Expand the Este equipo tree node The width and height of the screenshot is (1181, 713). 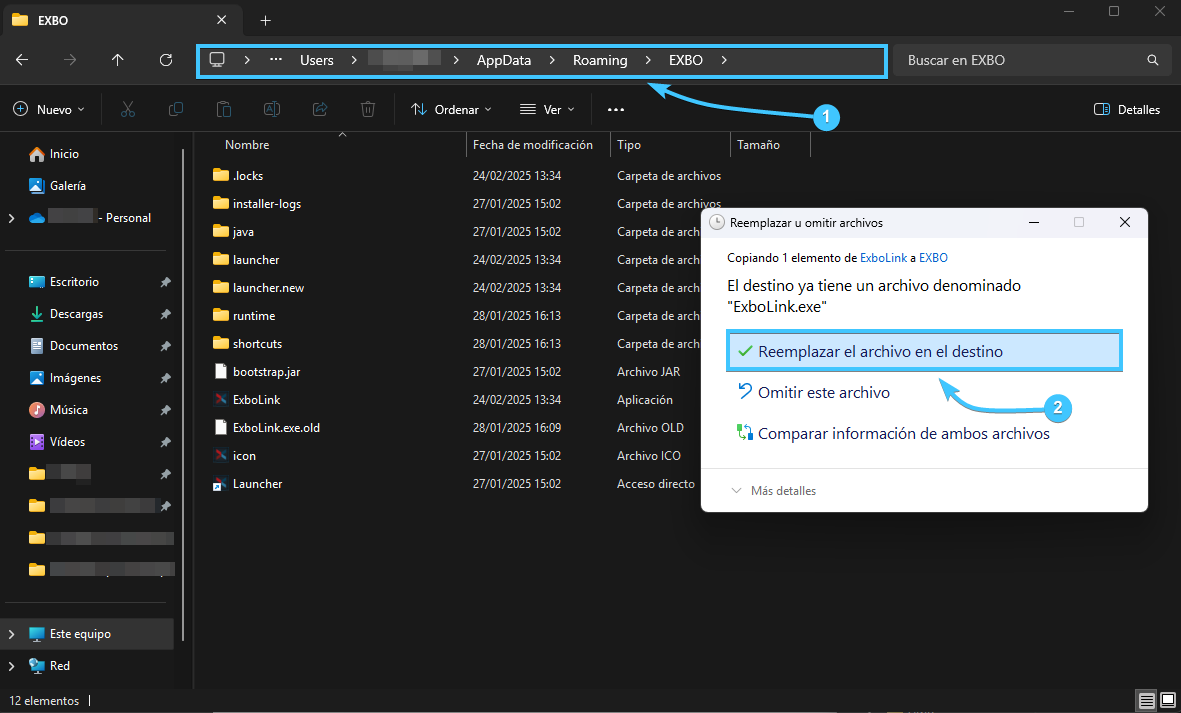point(11,634)
